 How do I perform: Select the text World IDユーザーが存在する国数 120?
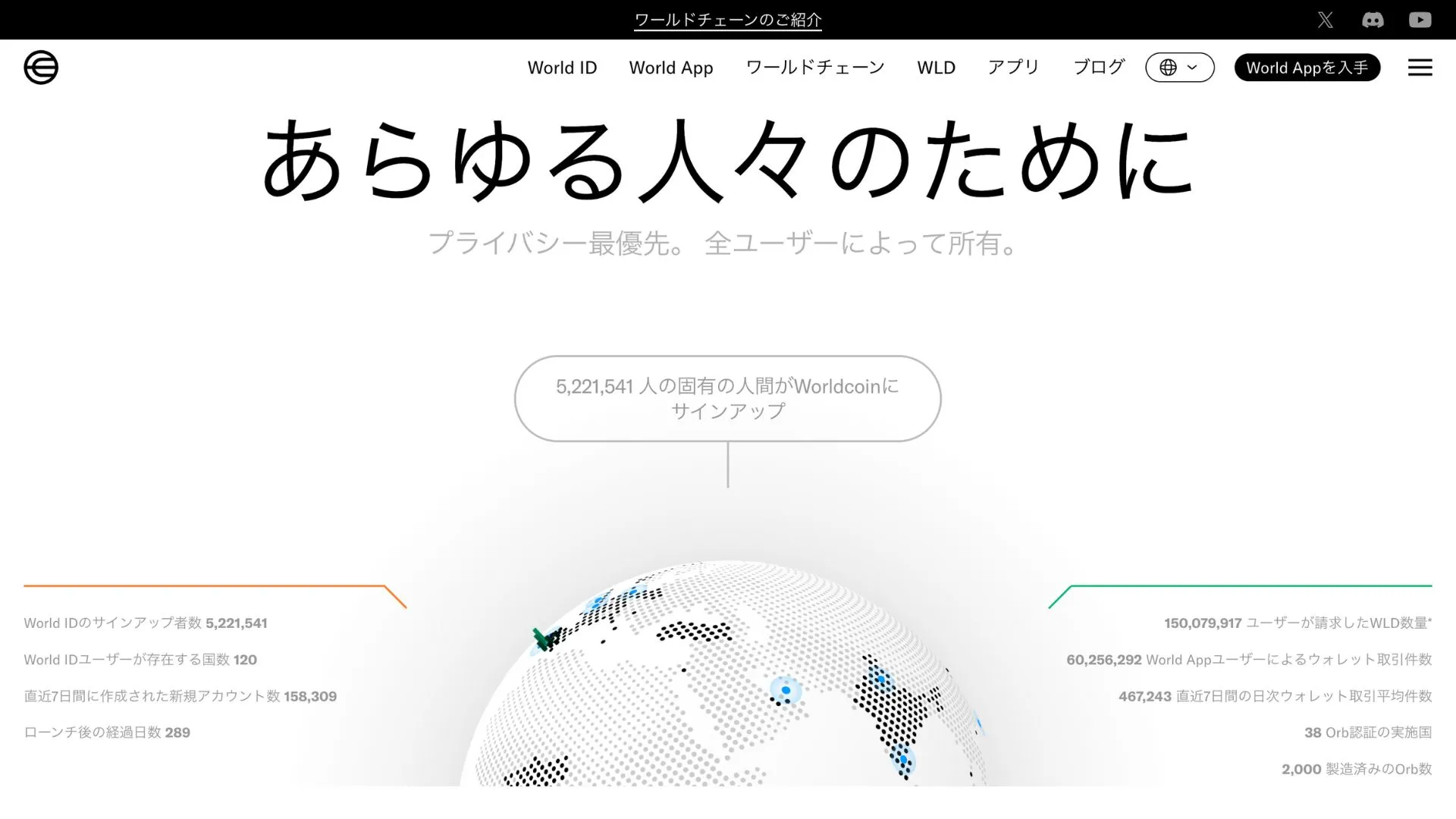pyautogui.click(x=140, y=660)
